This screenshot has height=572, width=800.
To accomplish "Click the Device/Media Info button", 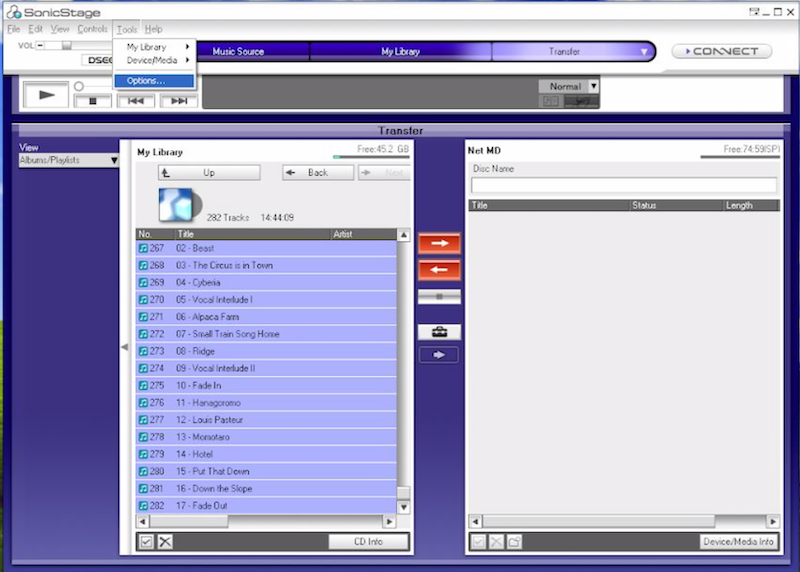I will click(x=738, y=542).
